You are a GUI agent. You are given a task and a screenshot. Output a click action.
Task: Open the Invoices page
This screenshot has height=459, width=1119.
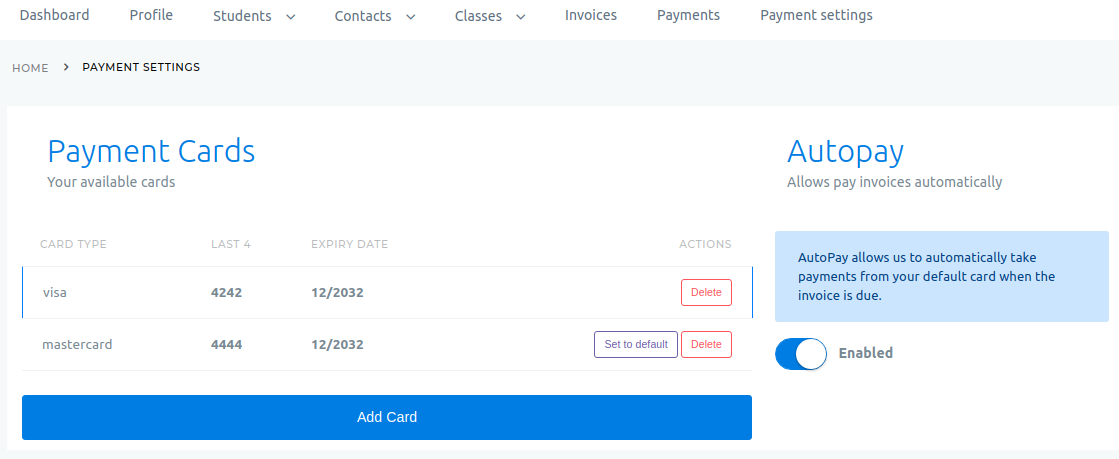(x=591, y=15)
